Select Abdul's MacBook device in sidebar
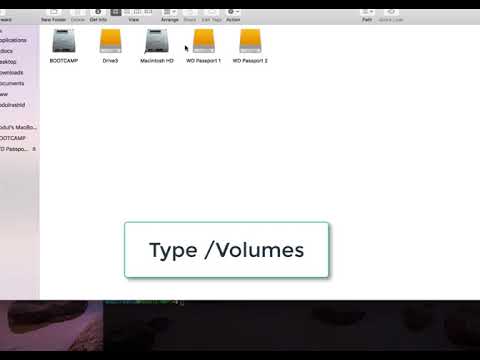Screen dimensions: 480x360 18,127
